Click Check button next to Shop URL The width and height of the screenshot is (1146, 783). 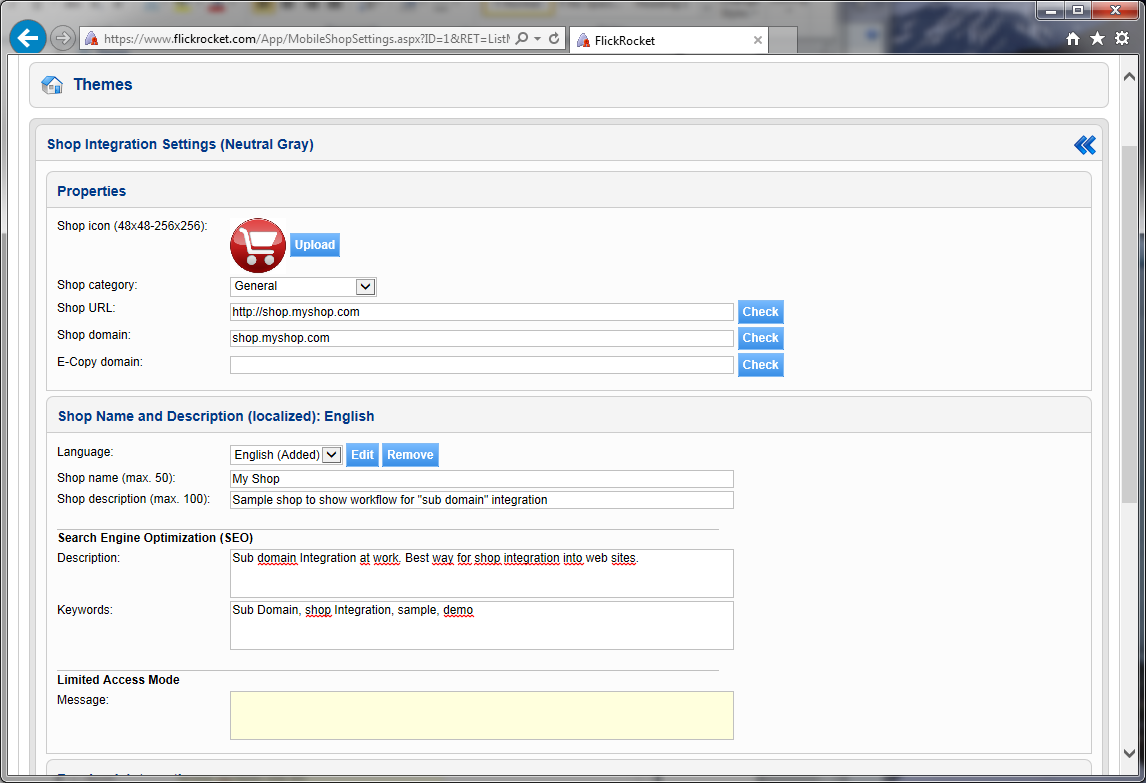[760, 312]
